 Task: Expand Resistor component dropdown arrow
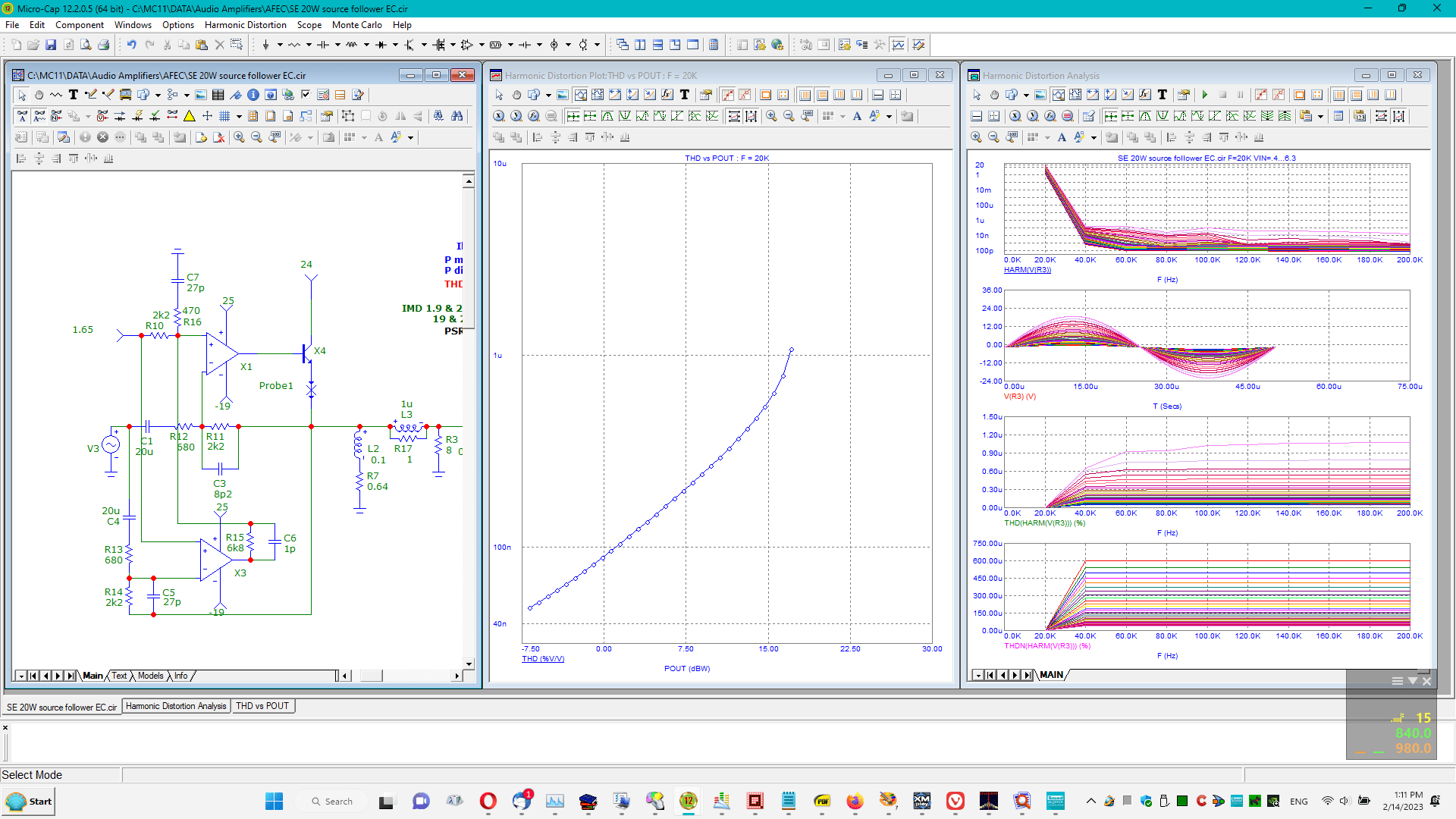coord(309,45)
